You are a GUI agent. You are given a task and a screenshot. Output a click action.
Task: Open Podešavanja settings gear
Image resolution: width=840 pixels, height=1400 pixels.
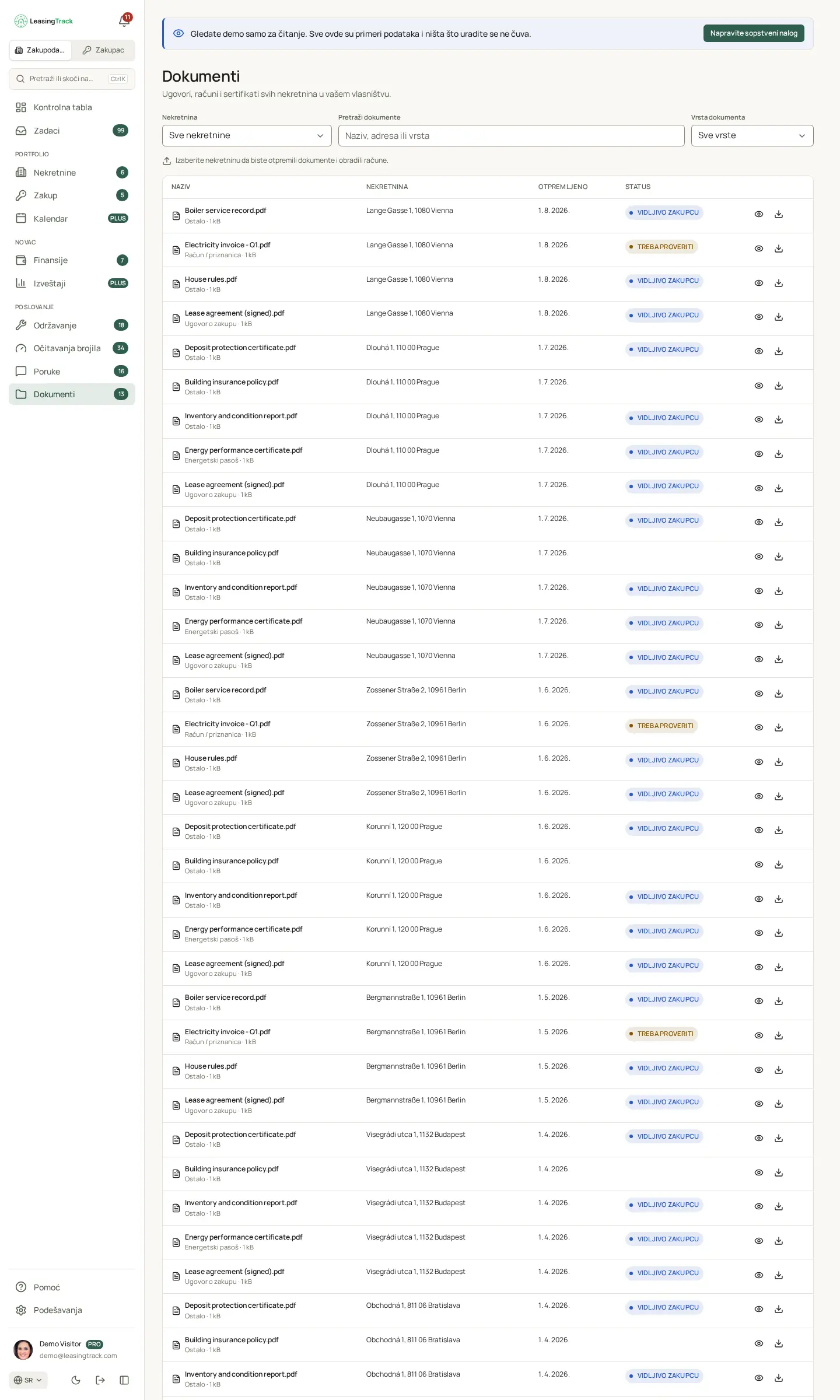point(72,1310)
